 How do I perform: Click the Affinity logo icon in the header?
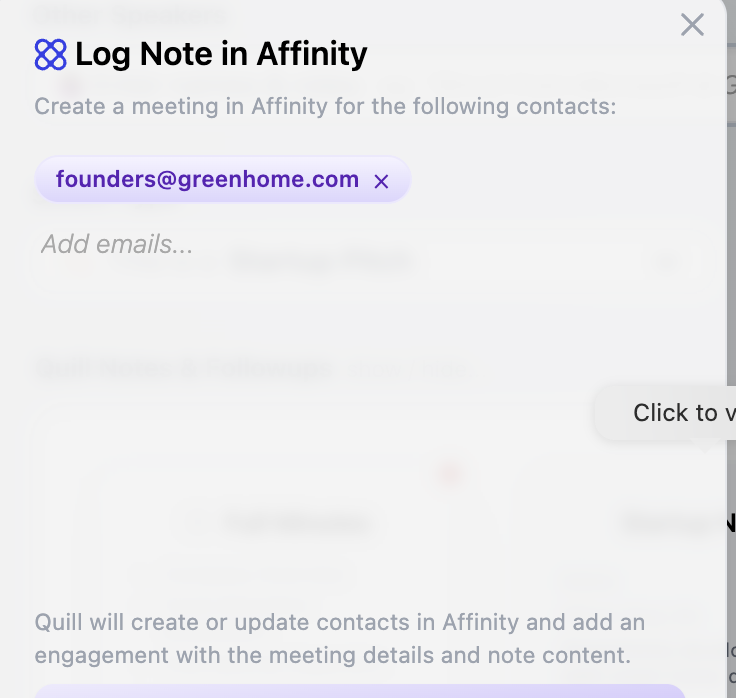[50, 54]
